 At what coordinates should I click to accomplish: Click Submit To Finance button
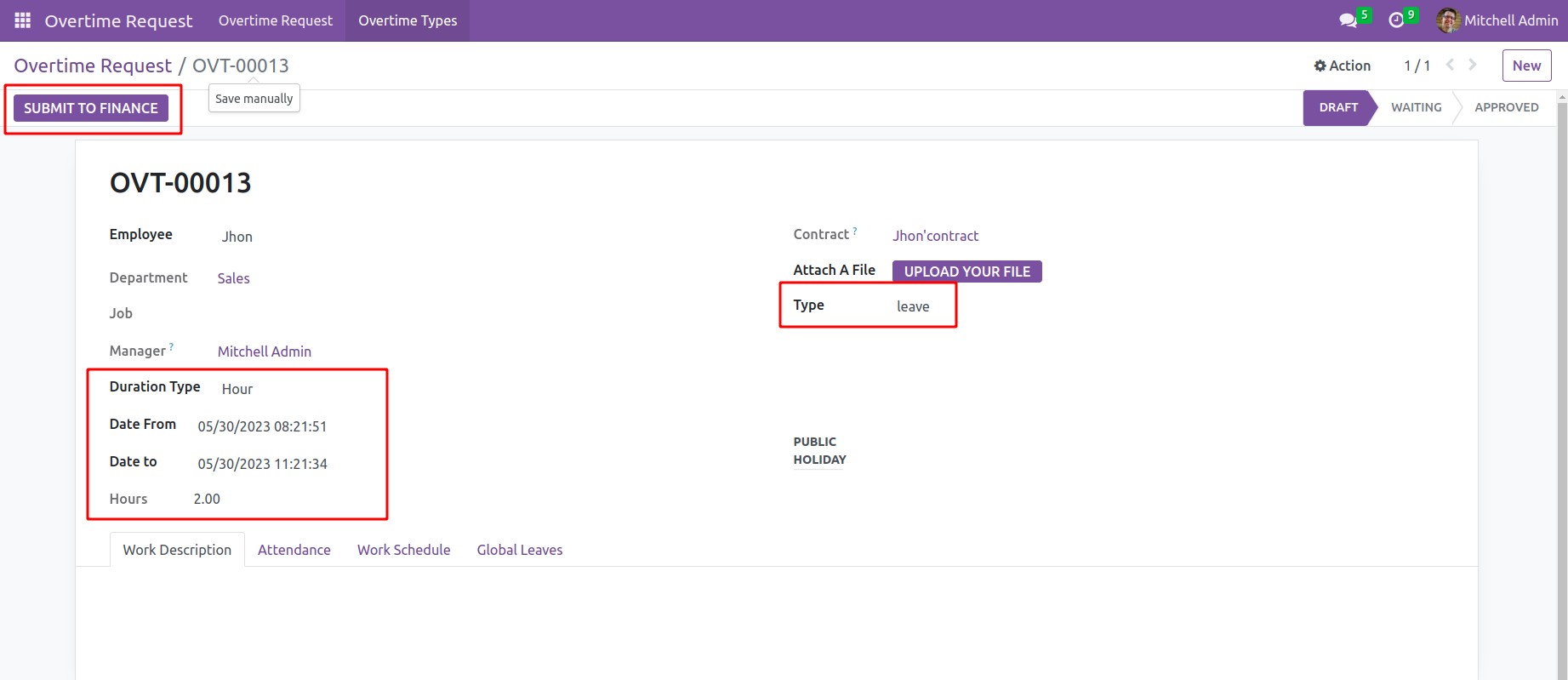pos(91,108)
